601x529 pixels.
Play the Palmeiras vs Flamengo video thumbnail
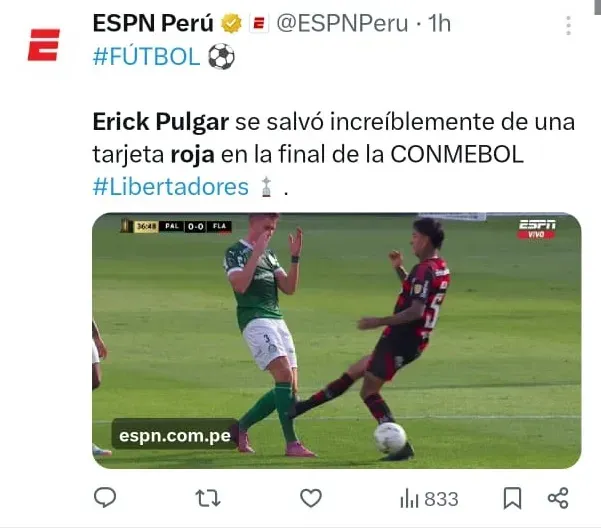[x=337, y=340]
